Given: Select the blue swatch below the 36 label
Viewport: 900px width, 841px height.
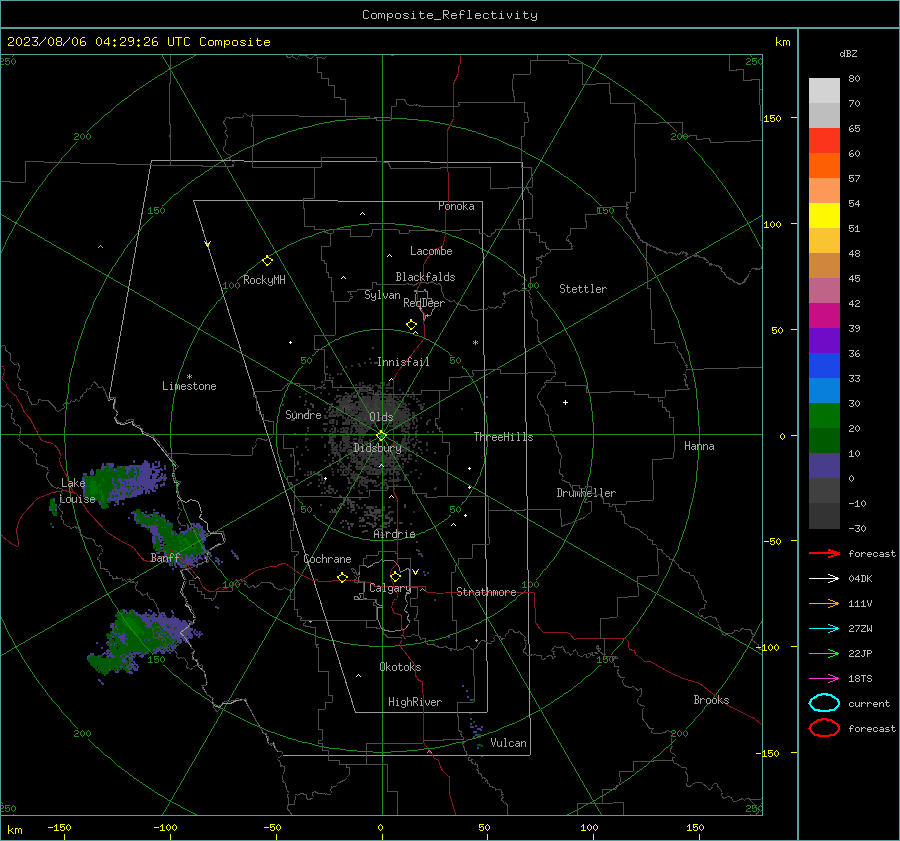Looking at the screenshot, I should click(x=824, y=365).
